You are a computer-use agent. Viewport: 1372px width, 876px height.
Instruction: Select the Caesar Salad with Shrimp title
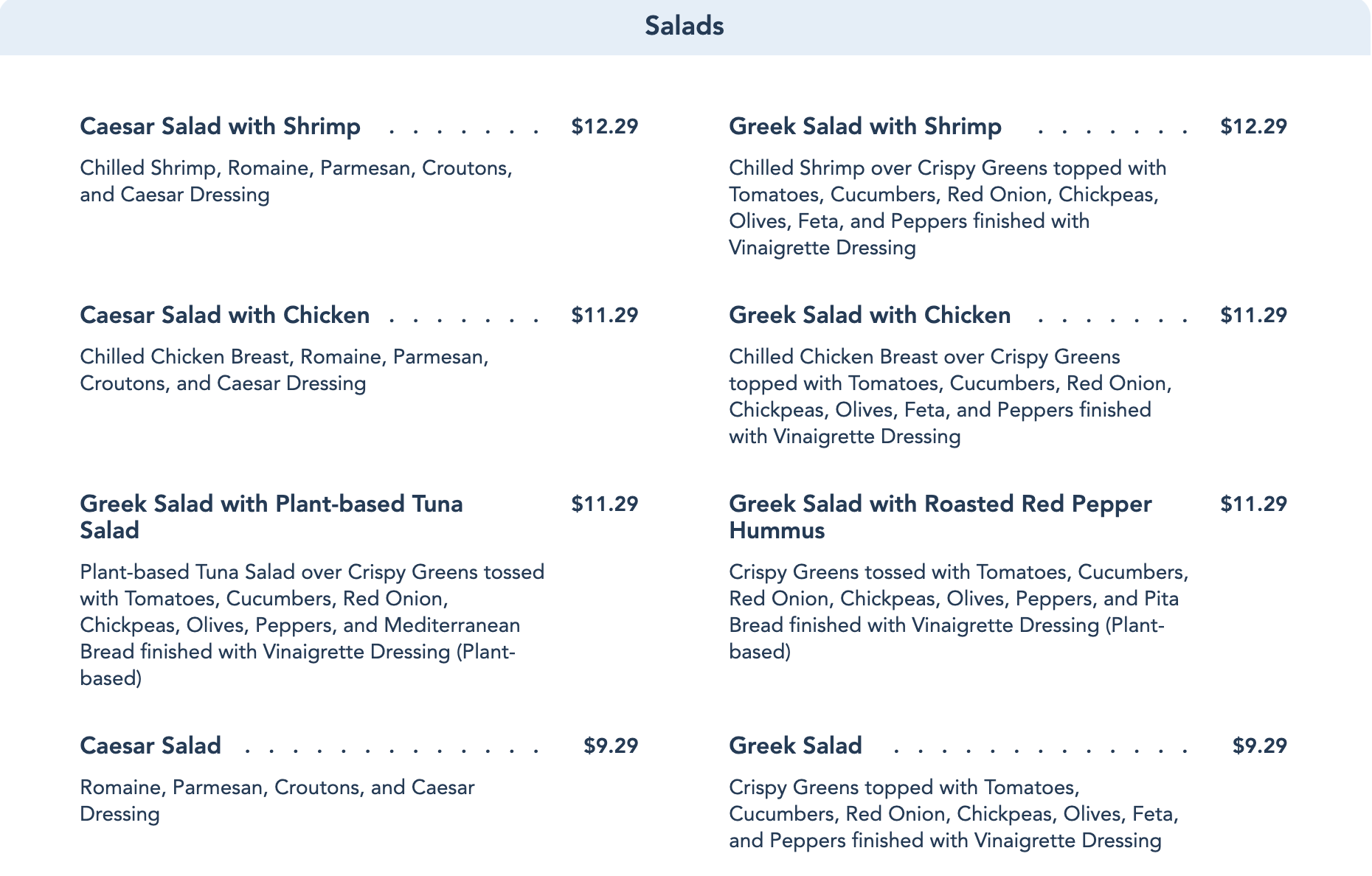click(x=220, y=127)
